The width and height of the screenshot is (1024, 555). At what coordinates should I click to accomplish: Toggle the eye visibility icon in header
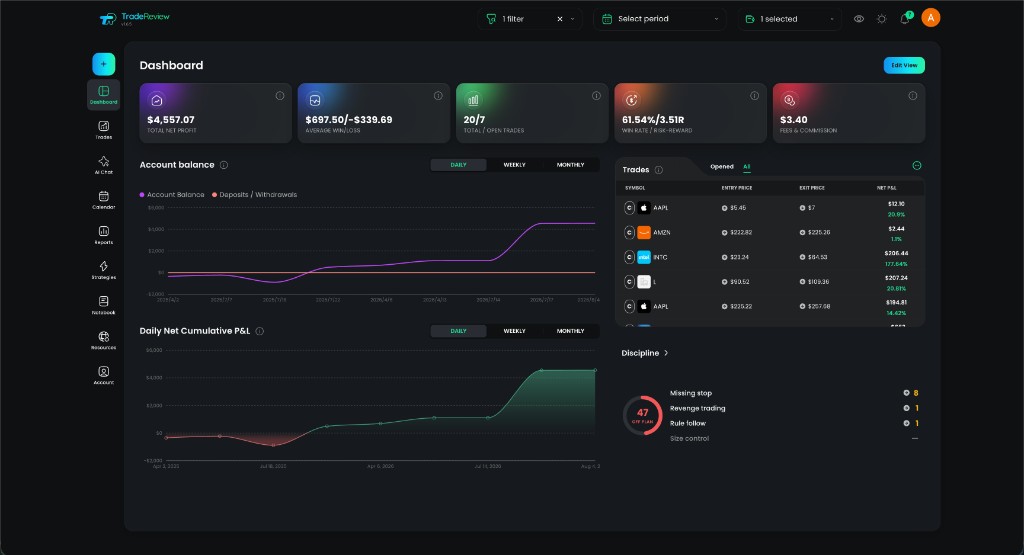click(859, 19)
